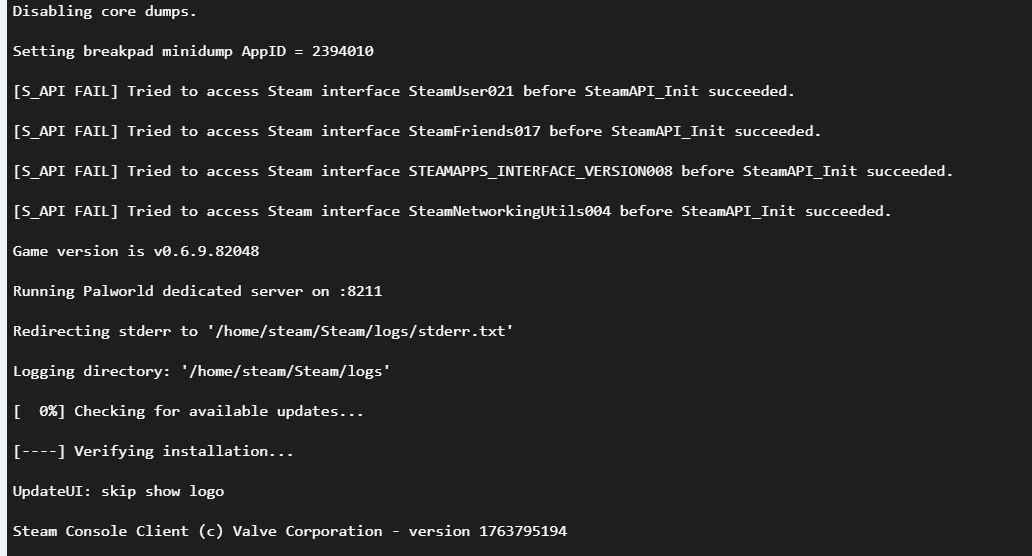
Task: Click the '/home/steam/Steam/logs' logging directory path
Action: (286, 371)
